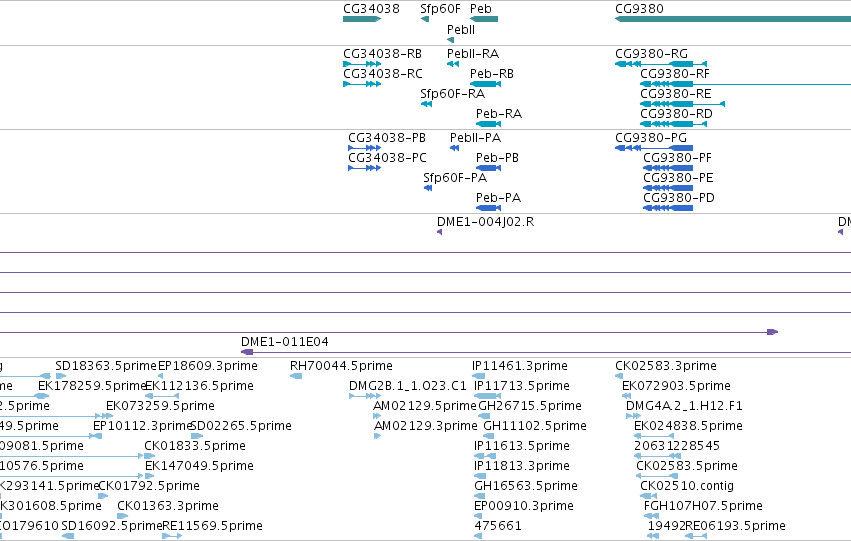Select the CG9380 gene track
The height and width of the screenshot is (541, 851).
point(733,19)
